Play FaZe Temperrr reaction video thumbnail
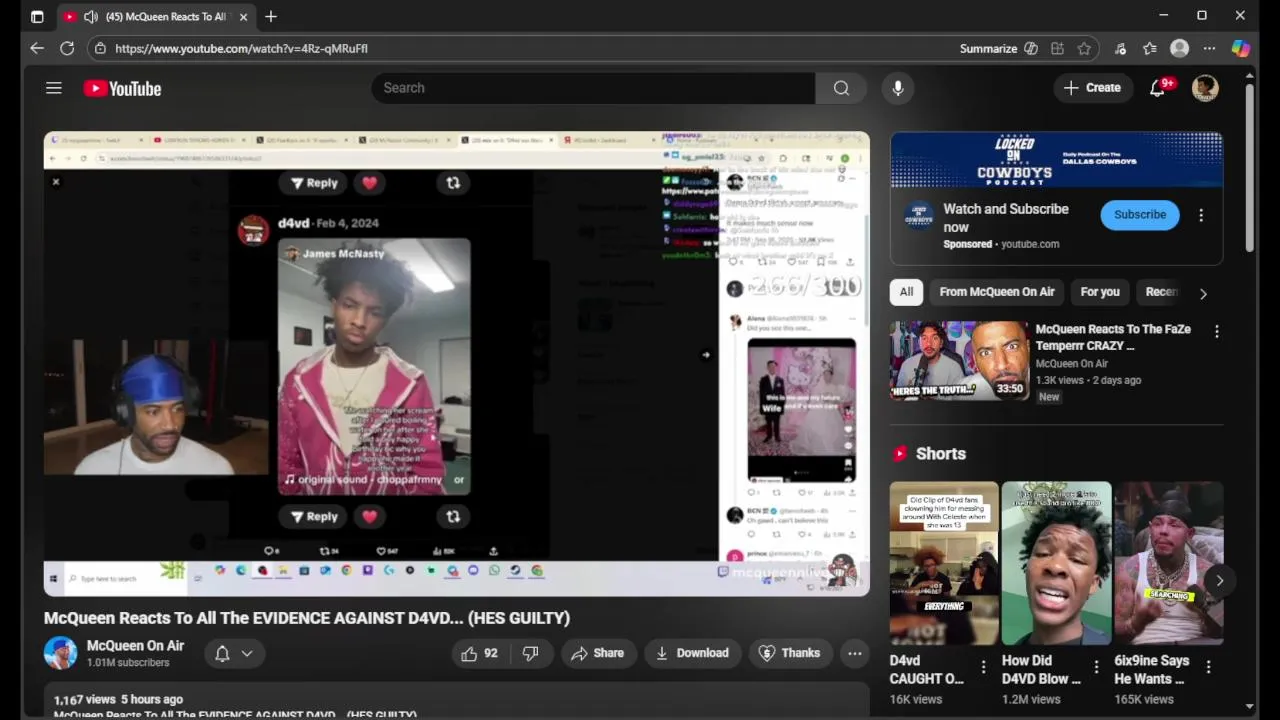This screenshot has height=720, width=1280. pos(959,361)
